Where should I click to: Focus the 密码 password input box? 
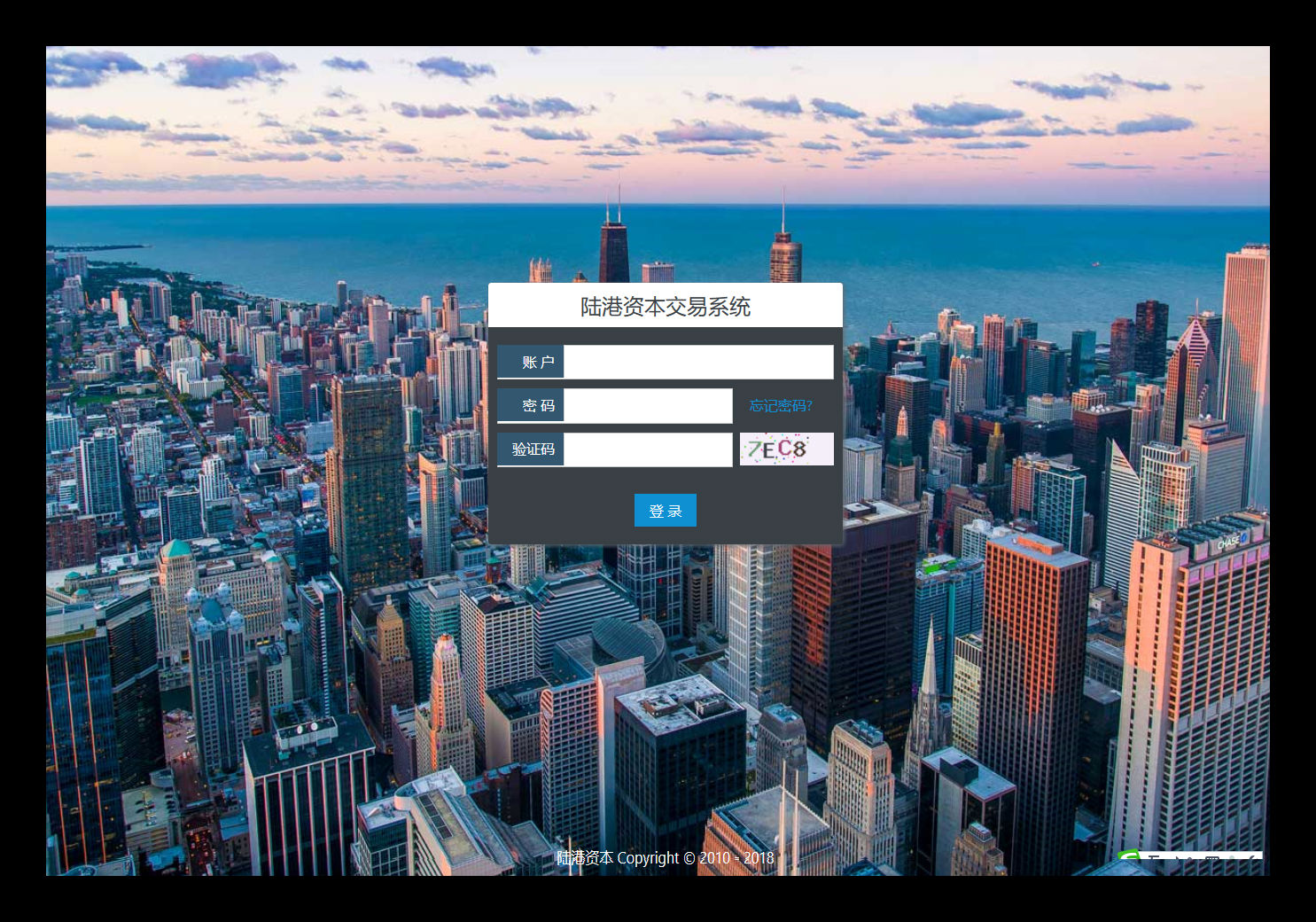648,405
